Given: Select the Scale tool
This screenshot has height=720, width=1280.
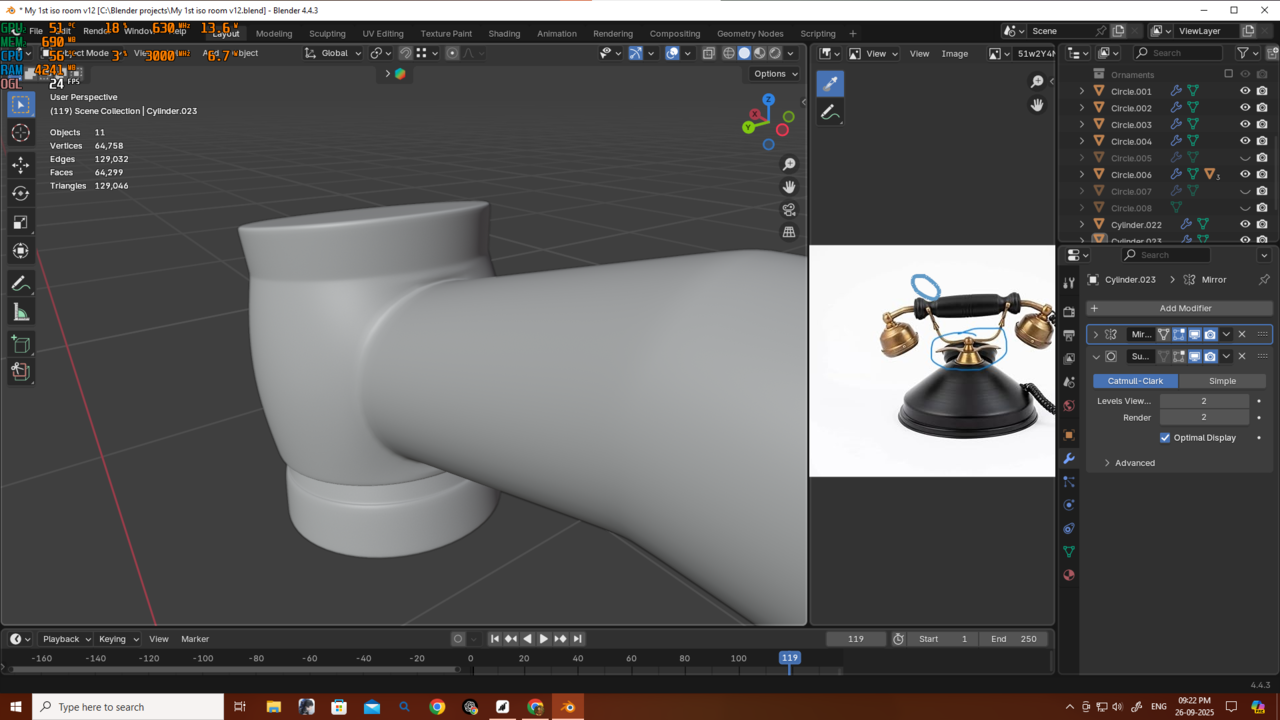Looking at the screenshot, I should [x=20, y=222].
